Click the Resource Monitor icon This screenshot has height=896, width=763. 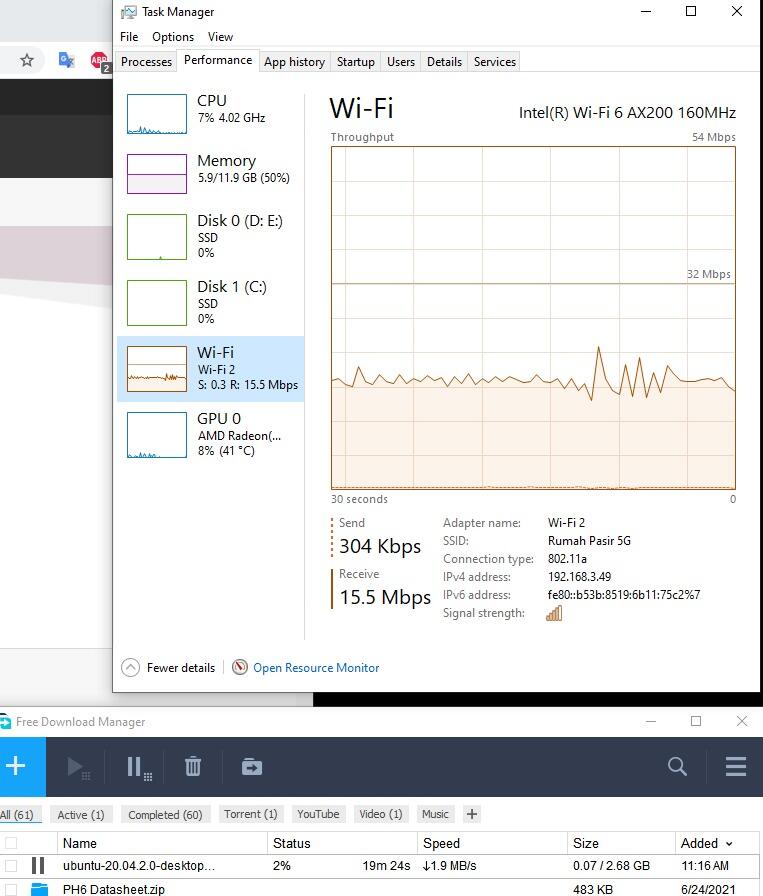[239, 667]
